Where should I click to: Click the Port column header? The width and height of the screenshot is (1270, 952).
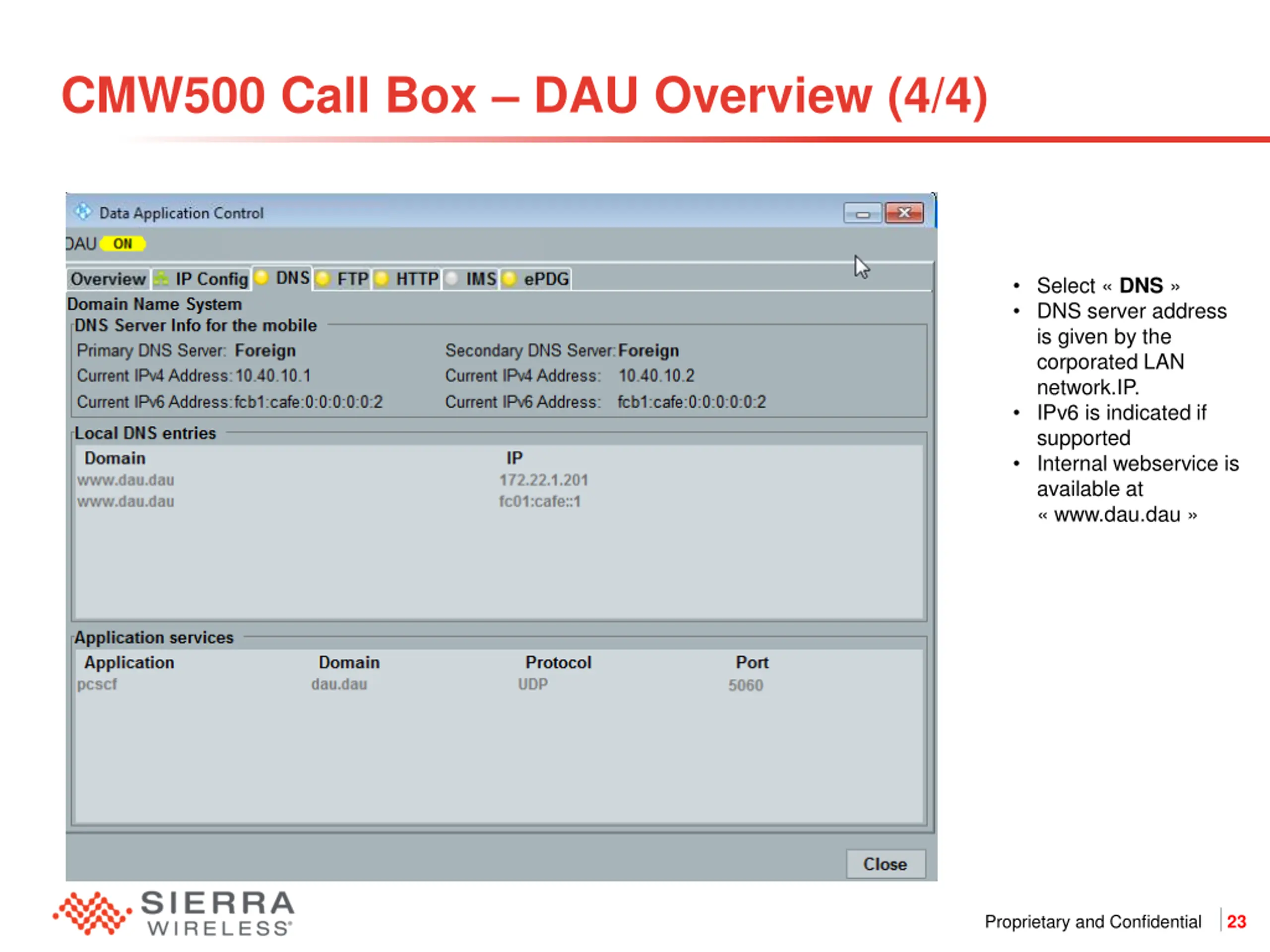[x=752, y=662]
